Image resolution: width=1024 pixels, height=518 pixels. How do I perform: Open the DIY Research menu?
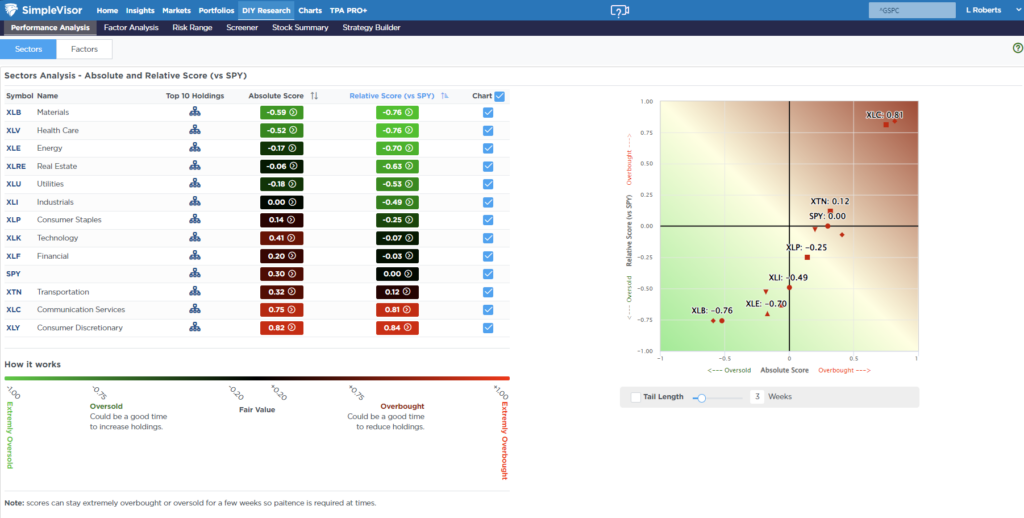[266, 10]
